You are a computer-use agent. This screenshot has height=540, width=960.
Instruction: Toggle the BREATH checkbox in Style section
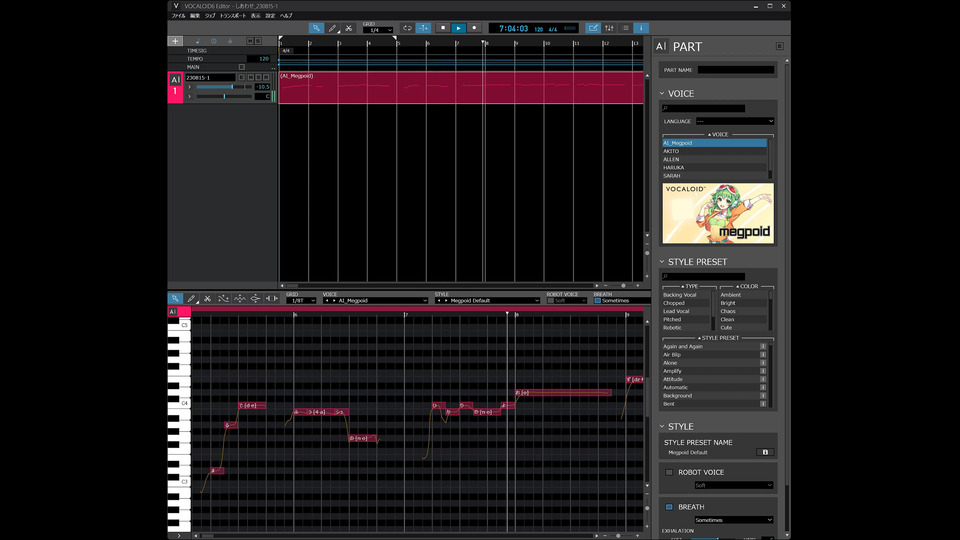(x=669, y=507)
